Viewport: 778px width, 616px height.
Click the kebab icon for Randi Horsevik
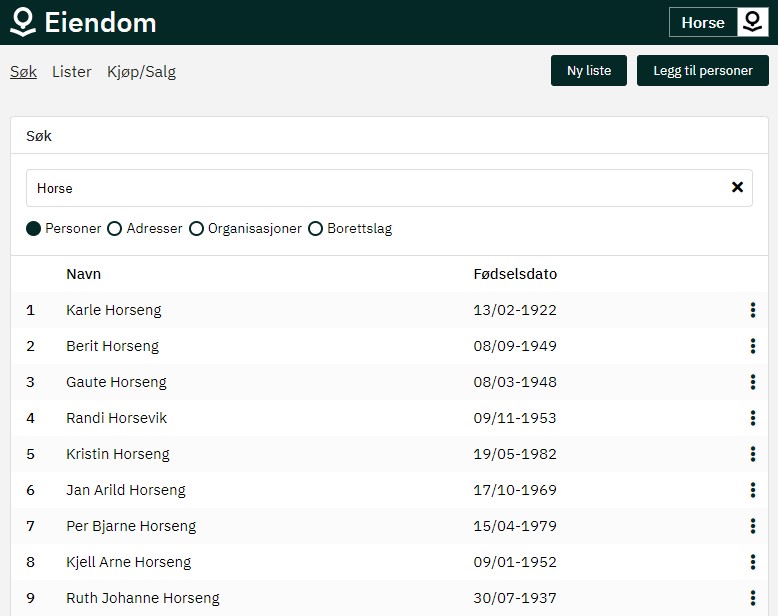tap(752, 418)
